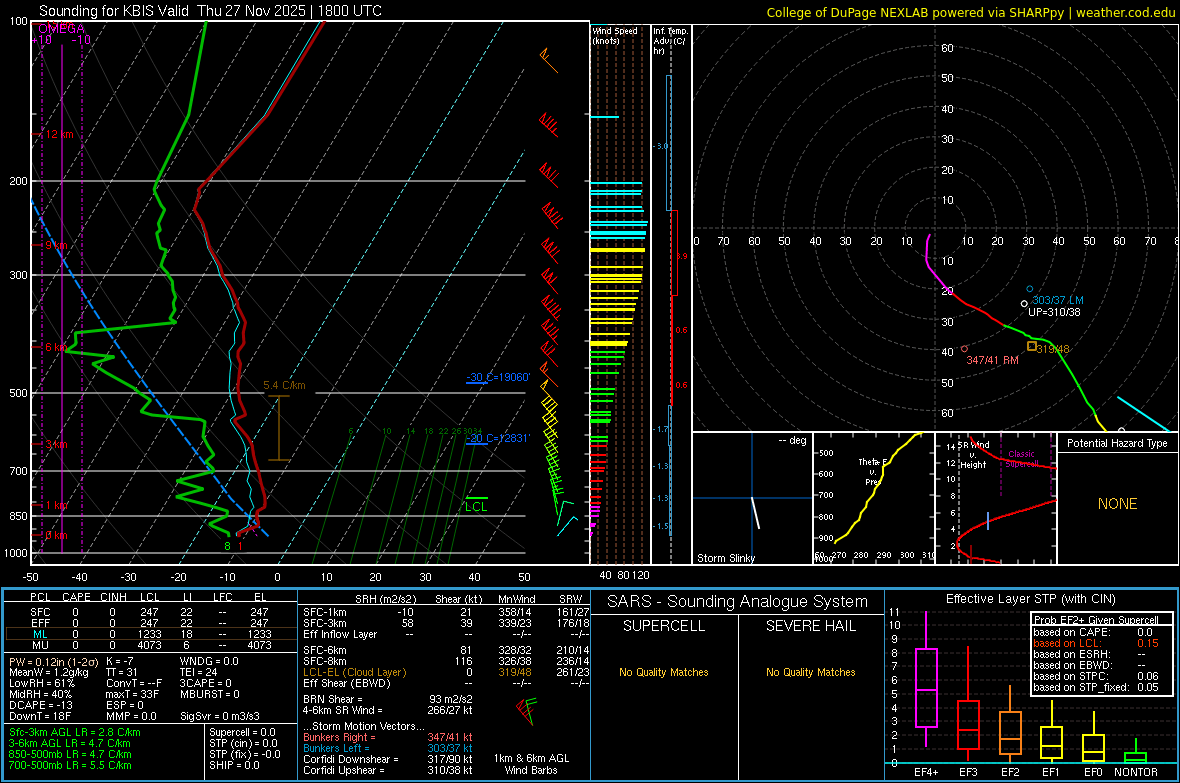Click the -20 C=12831' level label
Screen dimensions: 1180x783
[x=498, y=438]
